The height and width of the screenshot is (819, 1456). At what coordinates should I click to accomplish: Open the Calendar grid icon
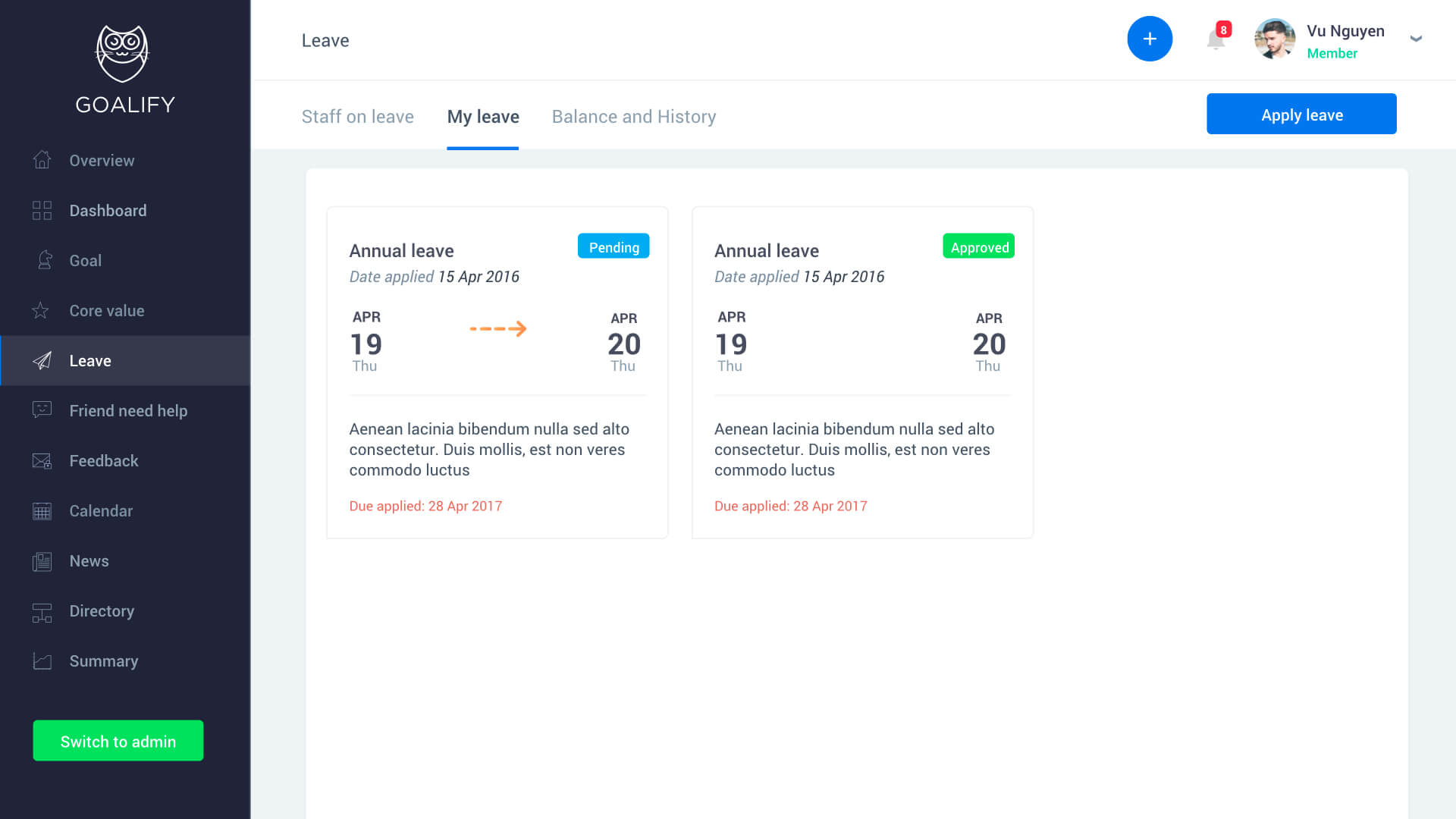tap(42, 510)
